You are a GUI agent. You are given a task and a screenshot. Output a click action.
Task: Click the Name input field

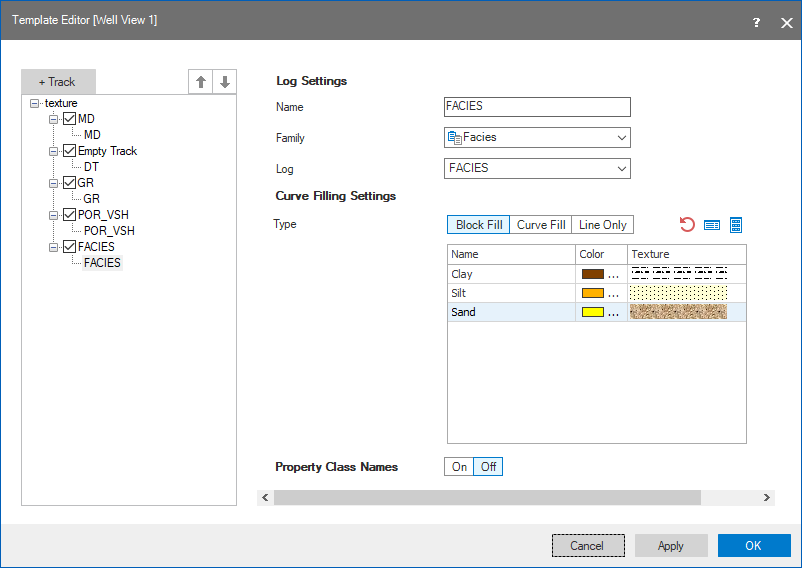[x=537, y=106]
